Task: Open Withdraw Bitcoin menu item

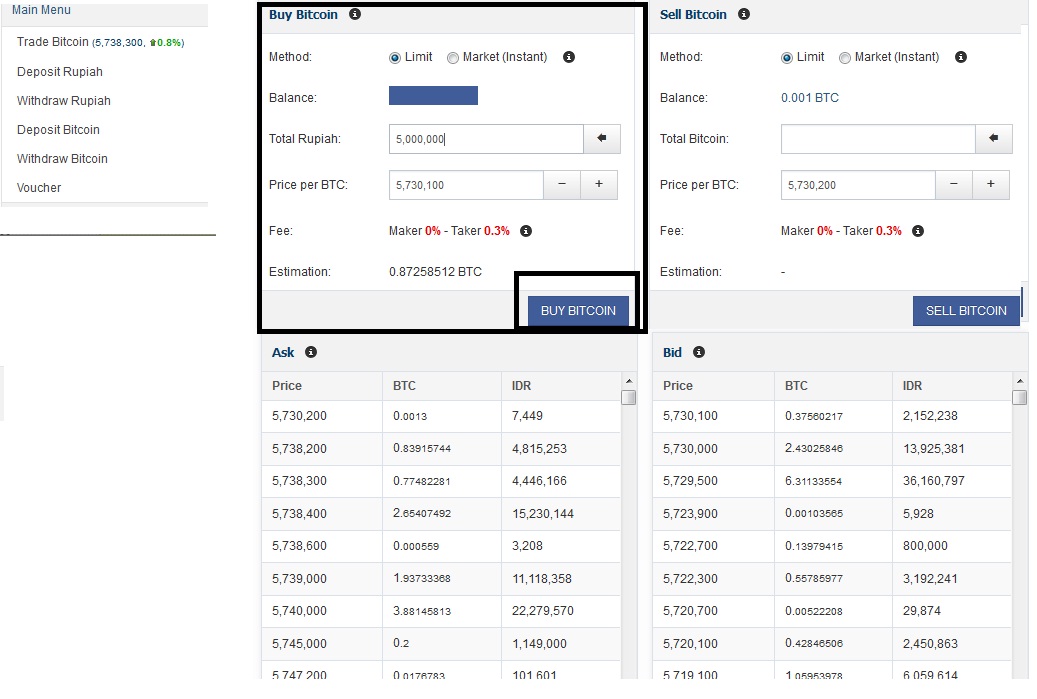Action: tap(62, 159)
